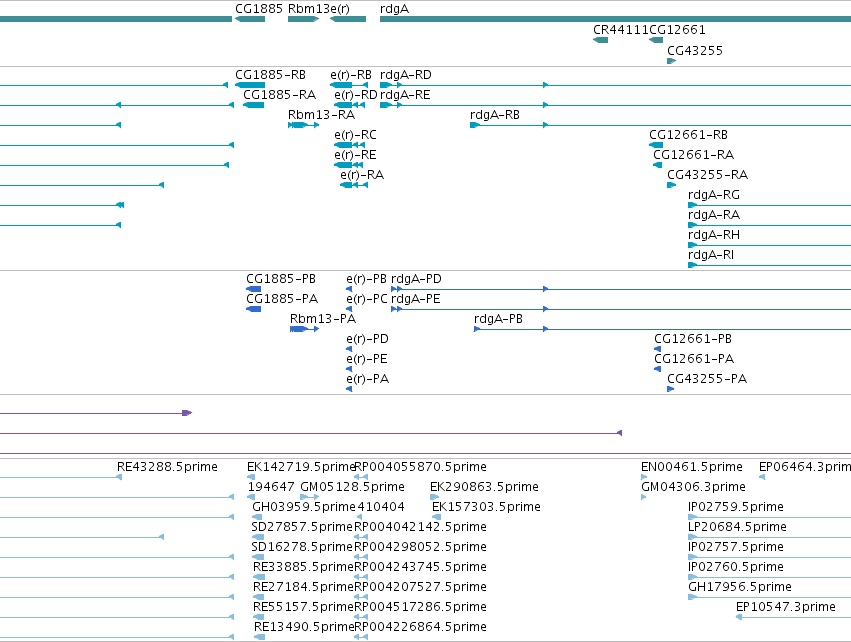
Task: Click EST EK290863.5prime label
Action: (484, 487)
